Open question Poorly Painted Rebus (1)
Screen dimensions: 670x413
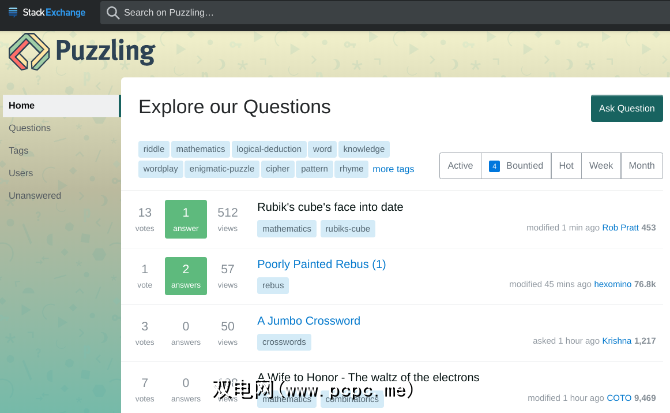point(321,264)
